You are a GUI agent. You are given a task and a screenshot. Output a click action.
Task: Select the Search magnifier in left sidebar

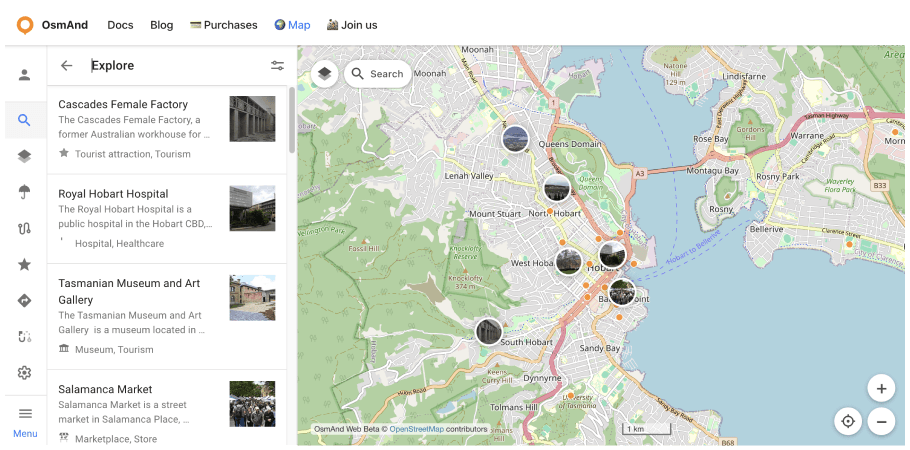coord(25,121)
